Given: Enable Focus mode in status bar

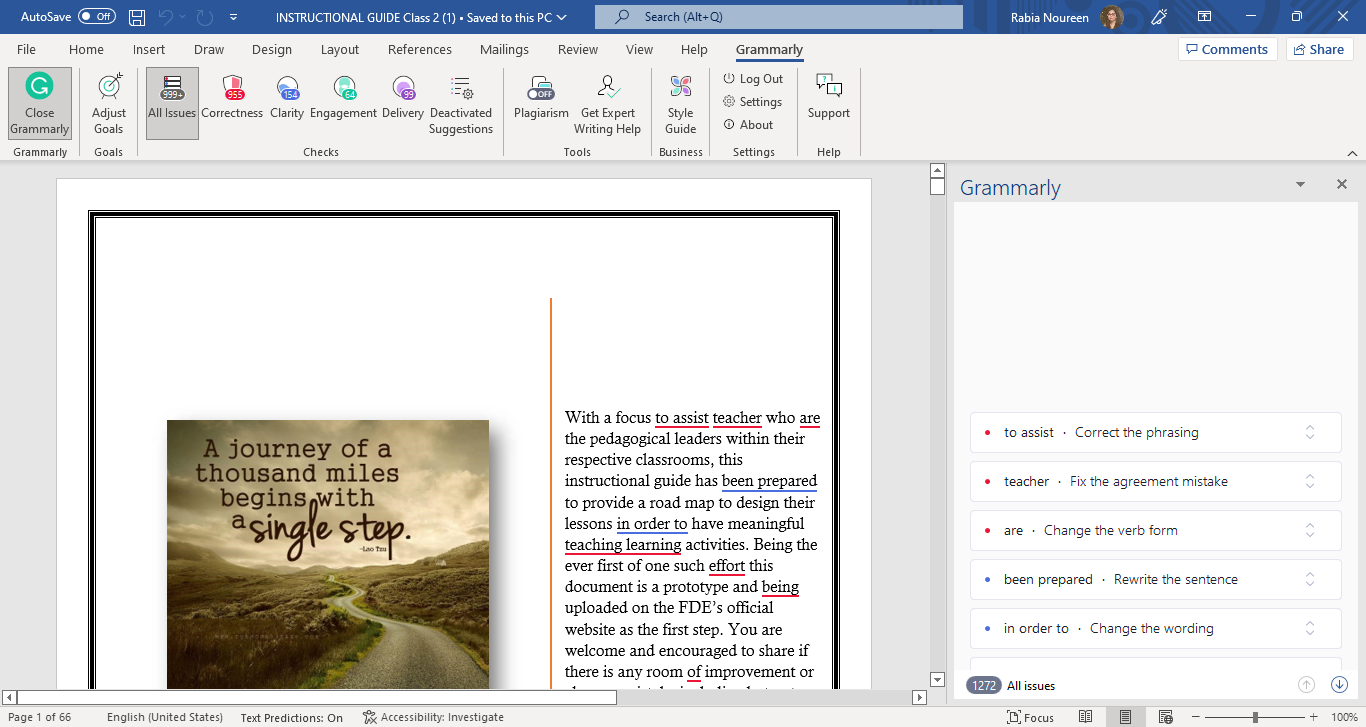Looking at the screenshot, I should (x=1029, y=717).
